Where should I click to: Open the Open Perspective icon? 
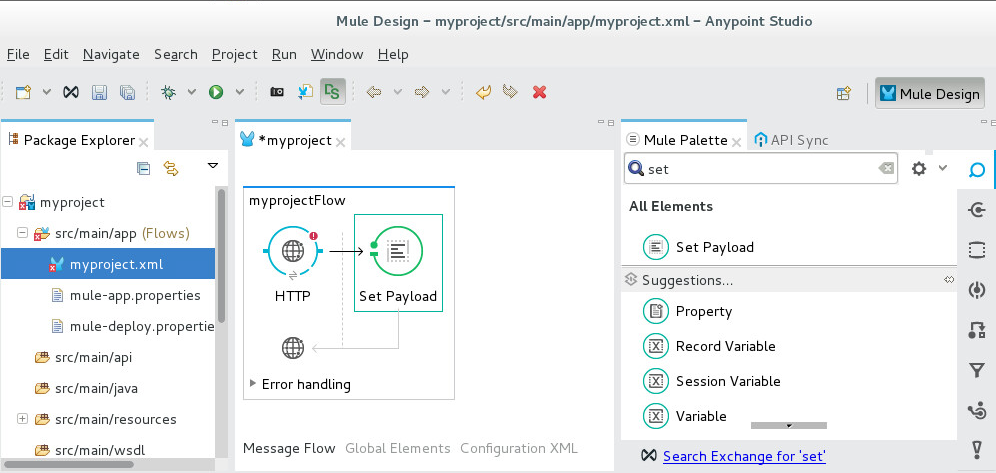[844, 93]
